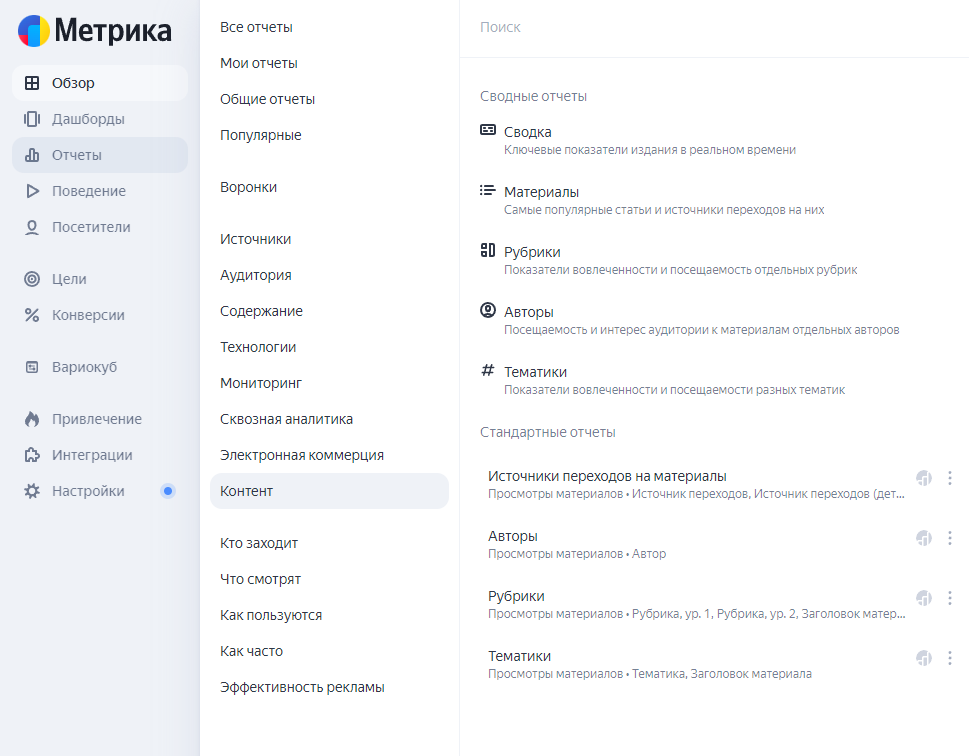Click chart icon beside Источники переходов на материалы

[924, 478]
